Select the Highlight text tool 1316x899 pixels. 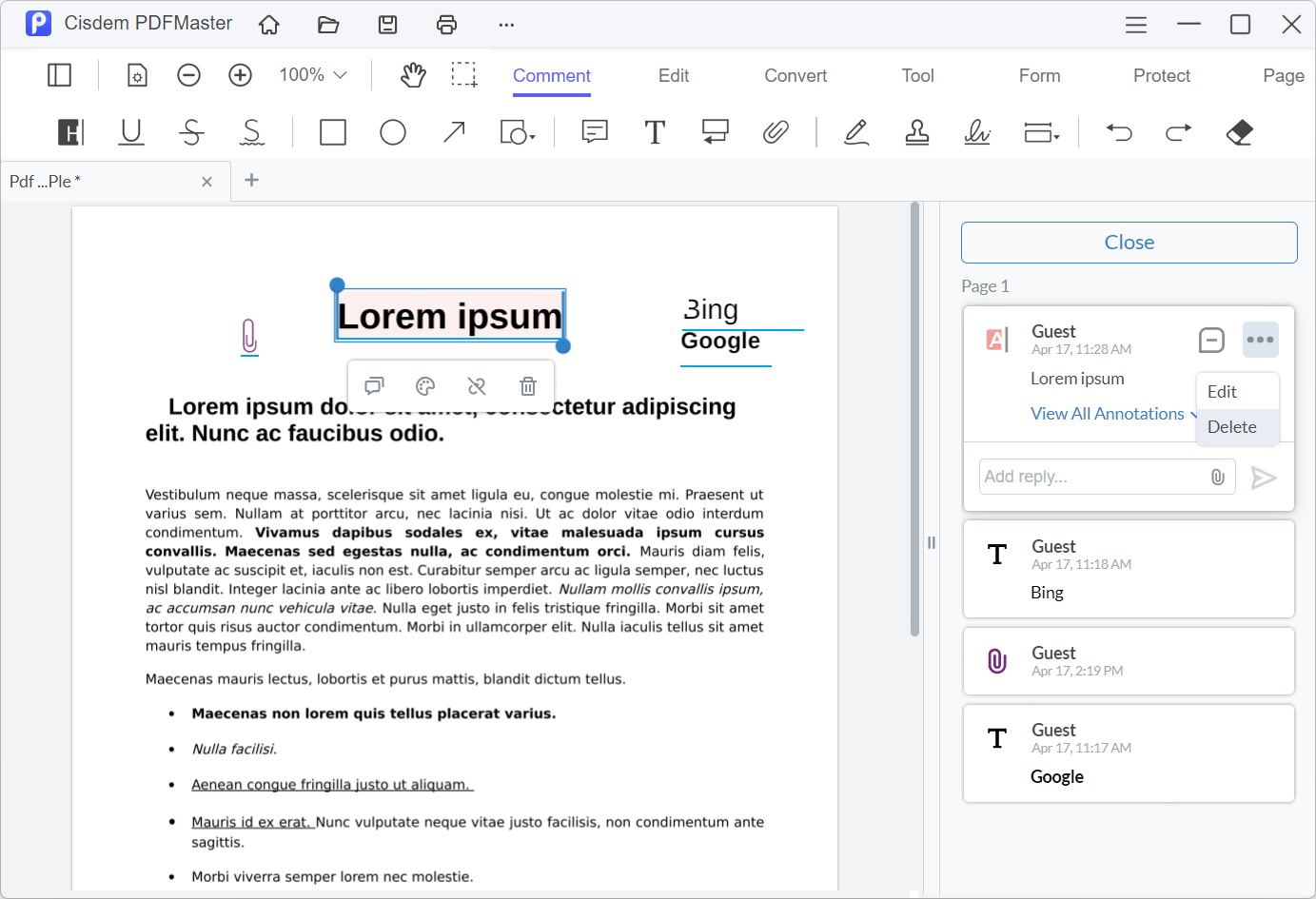coord(70,132)
